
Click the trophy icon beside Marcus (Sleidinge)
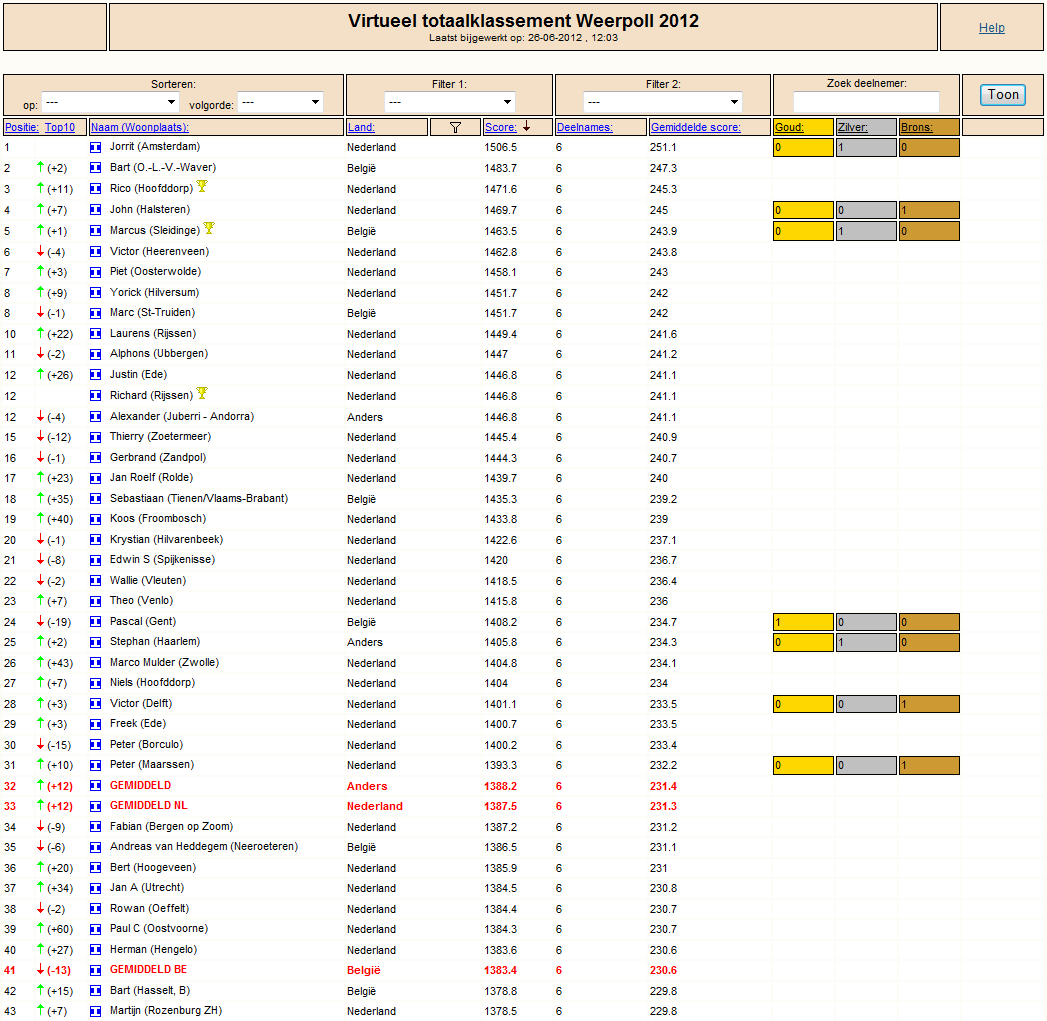209,228
